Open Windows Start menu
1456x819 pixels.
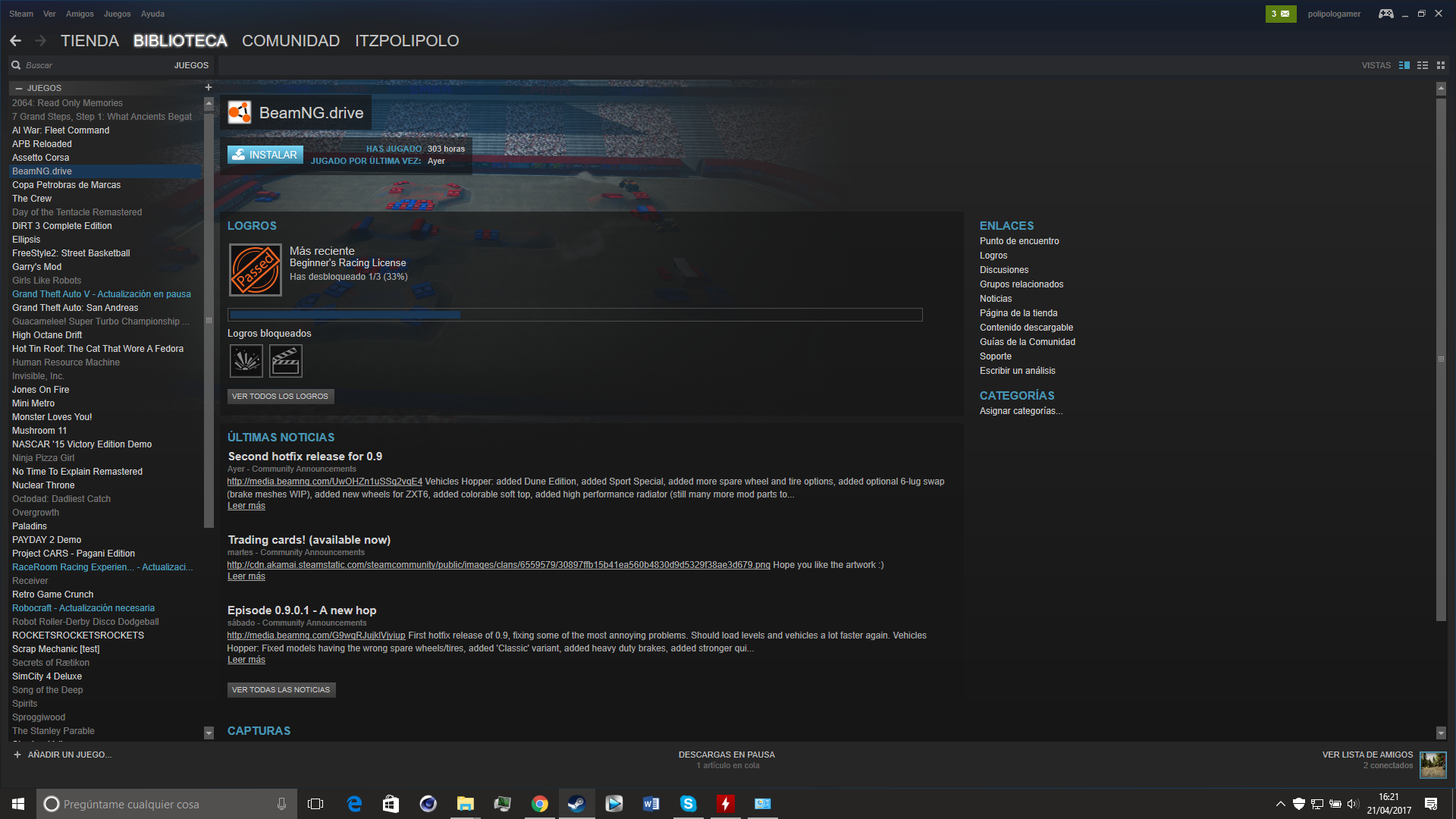click(18, 804)
